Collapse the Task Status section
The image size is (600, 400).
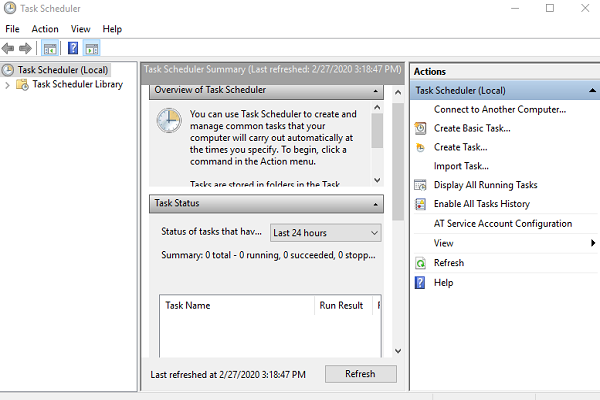click(377, 203)
